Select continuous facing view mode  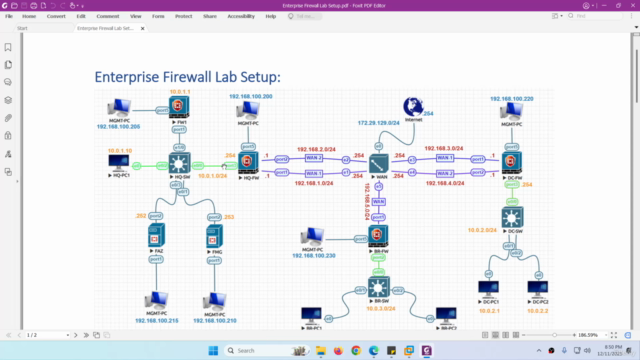(x=516, y=335)
